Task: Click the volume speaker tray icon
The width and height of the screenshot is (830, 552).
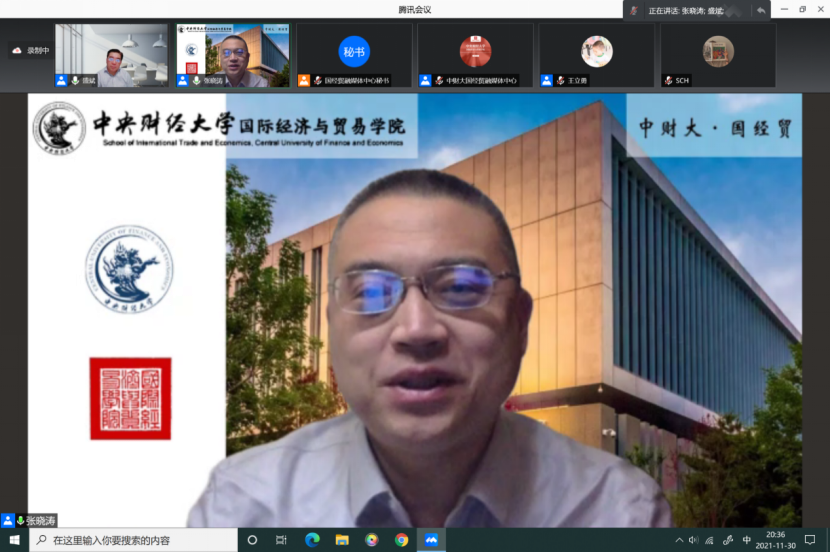Action: click(x=693, y=540)
